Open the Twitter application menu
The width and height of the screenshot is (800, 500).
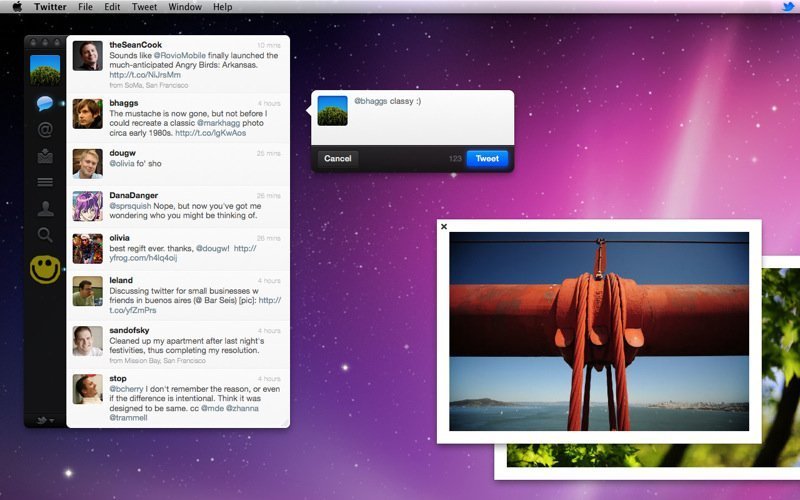coord(50,7)
